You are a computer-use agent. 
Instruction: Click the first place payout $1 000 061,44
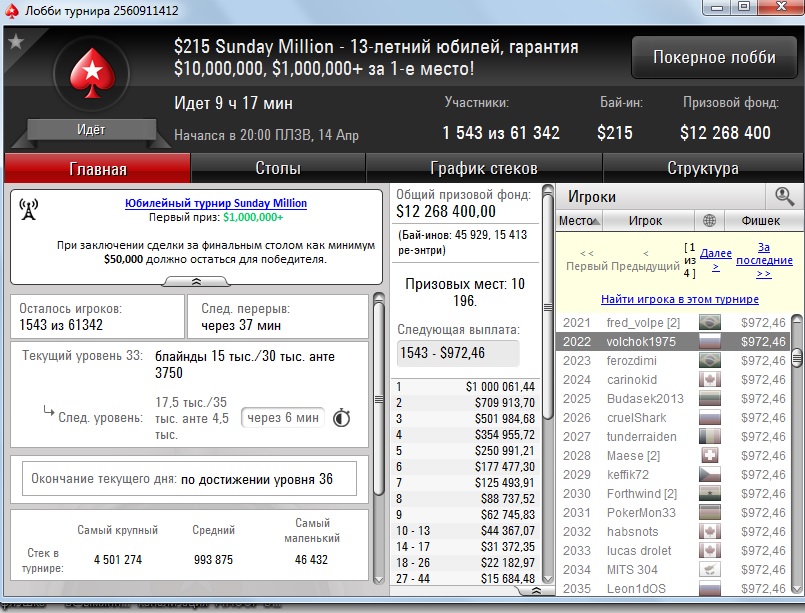[500, 387]
